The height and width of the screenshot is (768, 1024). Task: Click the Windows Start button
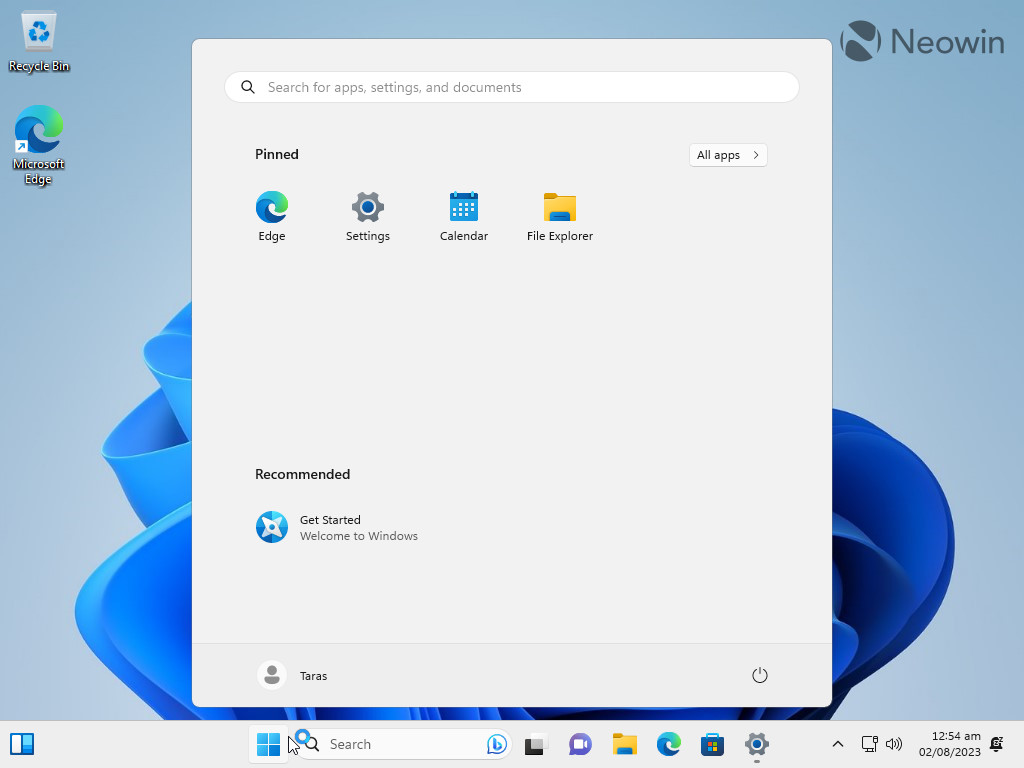268,744
